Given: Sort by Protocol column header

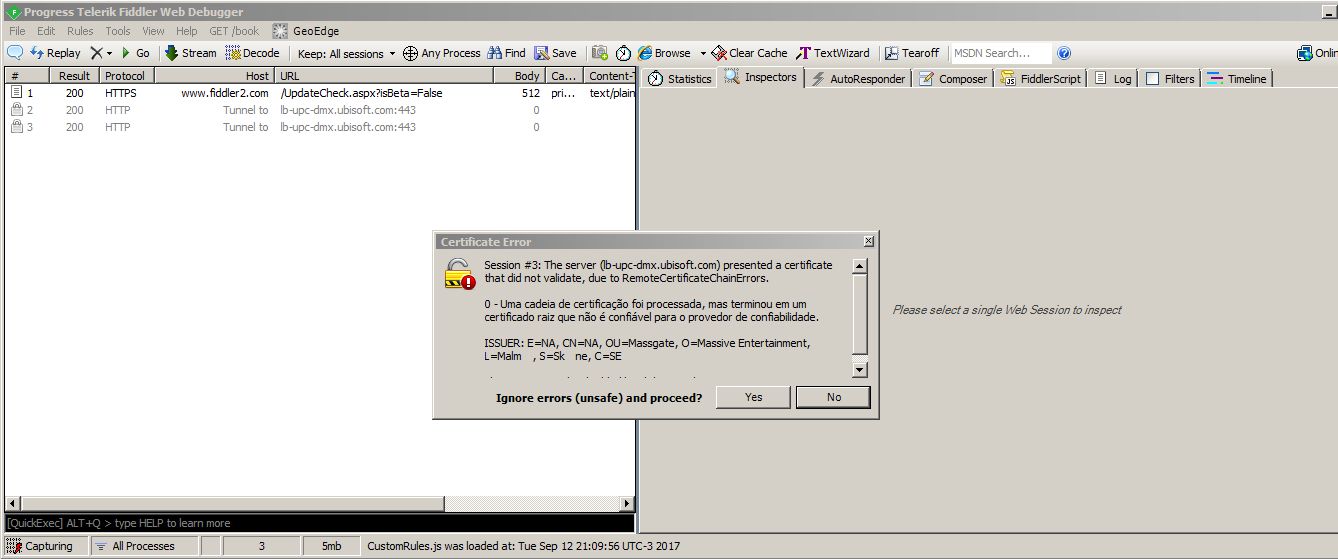Looking at the screenshot, I should 127,76.
